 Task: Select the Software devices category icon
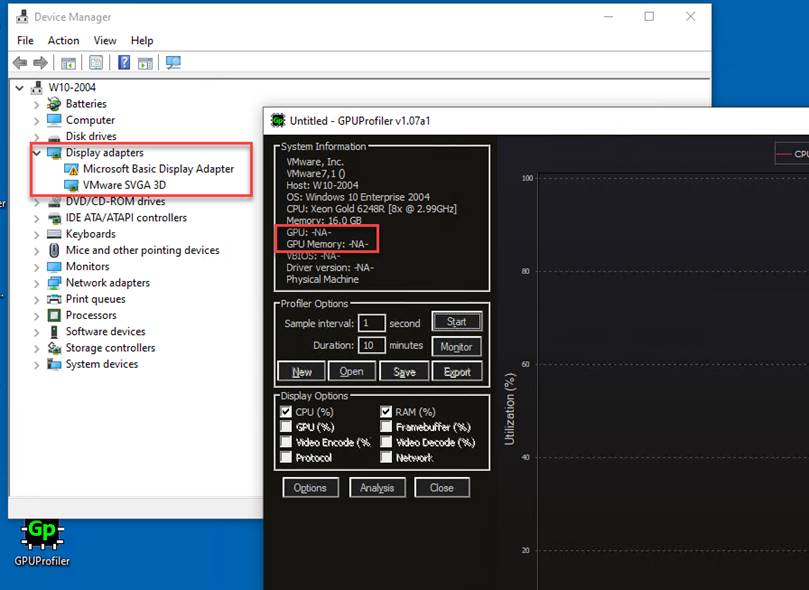click(x=54, y=332)
